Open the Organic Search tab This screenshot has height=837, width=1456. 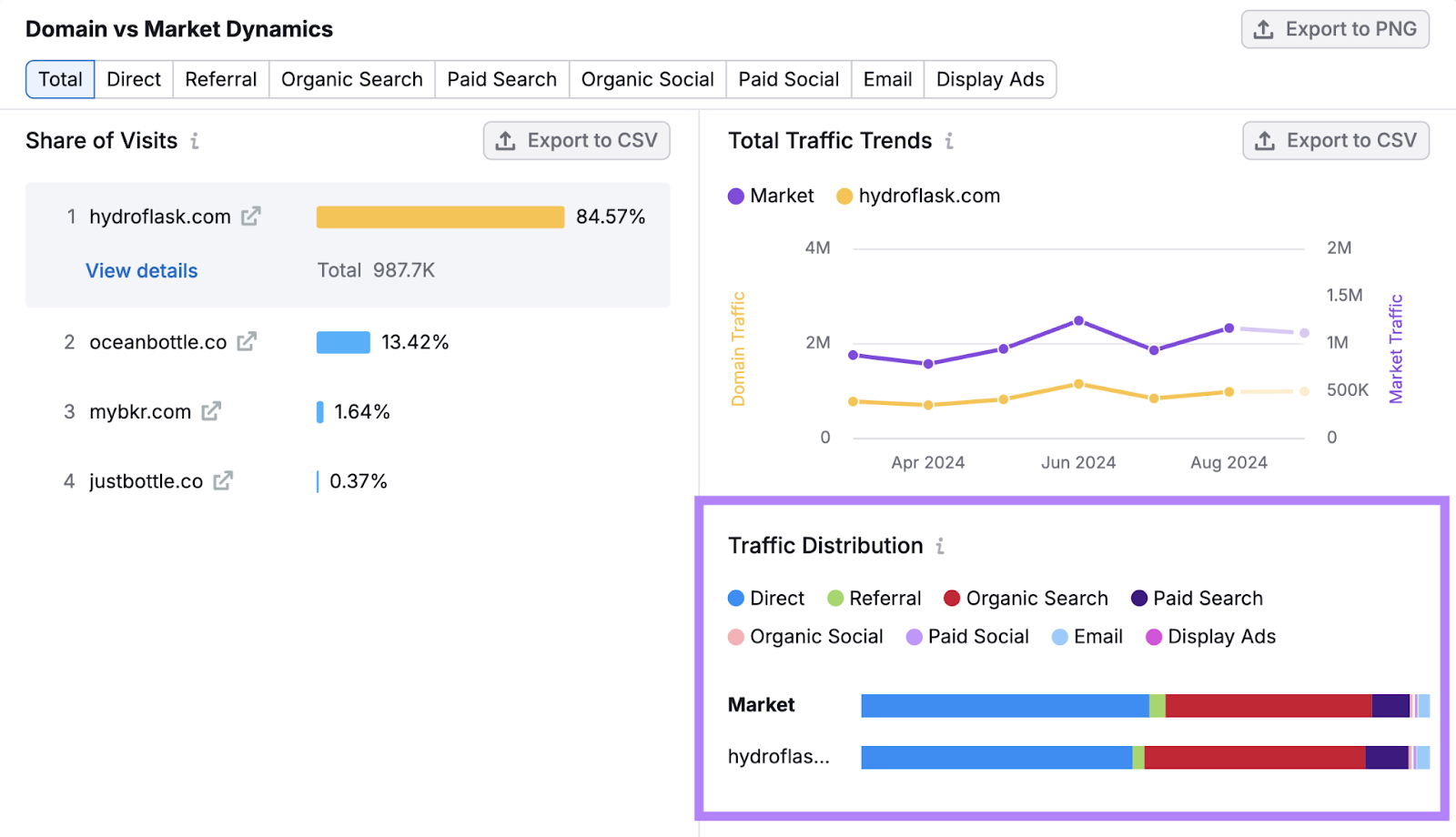click(x=352, y=79)
